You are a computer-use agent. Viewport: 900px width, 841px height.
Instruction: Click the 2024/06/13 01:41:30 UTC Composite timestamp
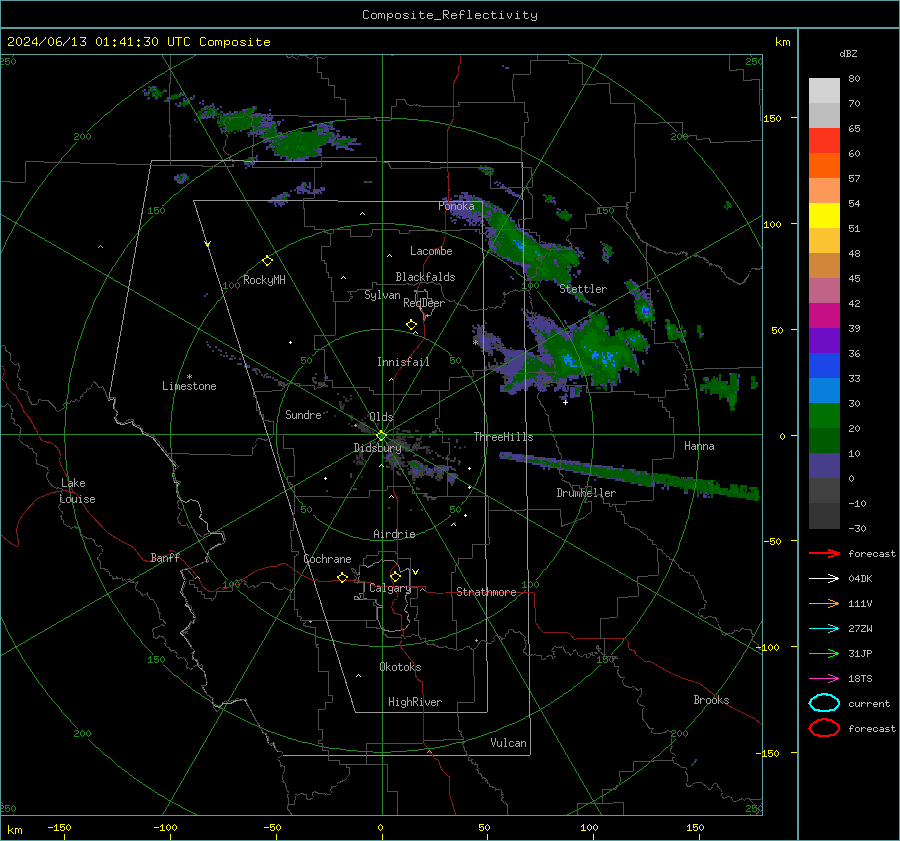pos(138,42)
